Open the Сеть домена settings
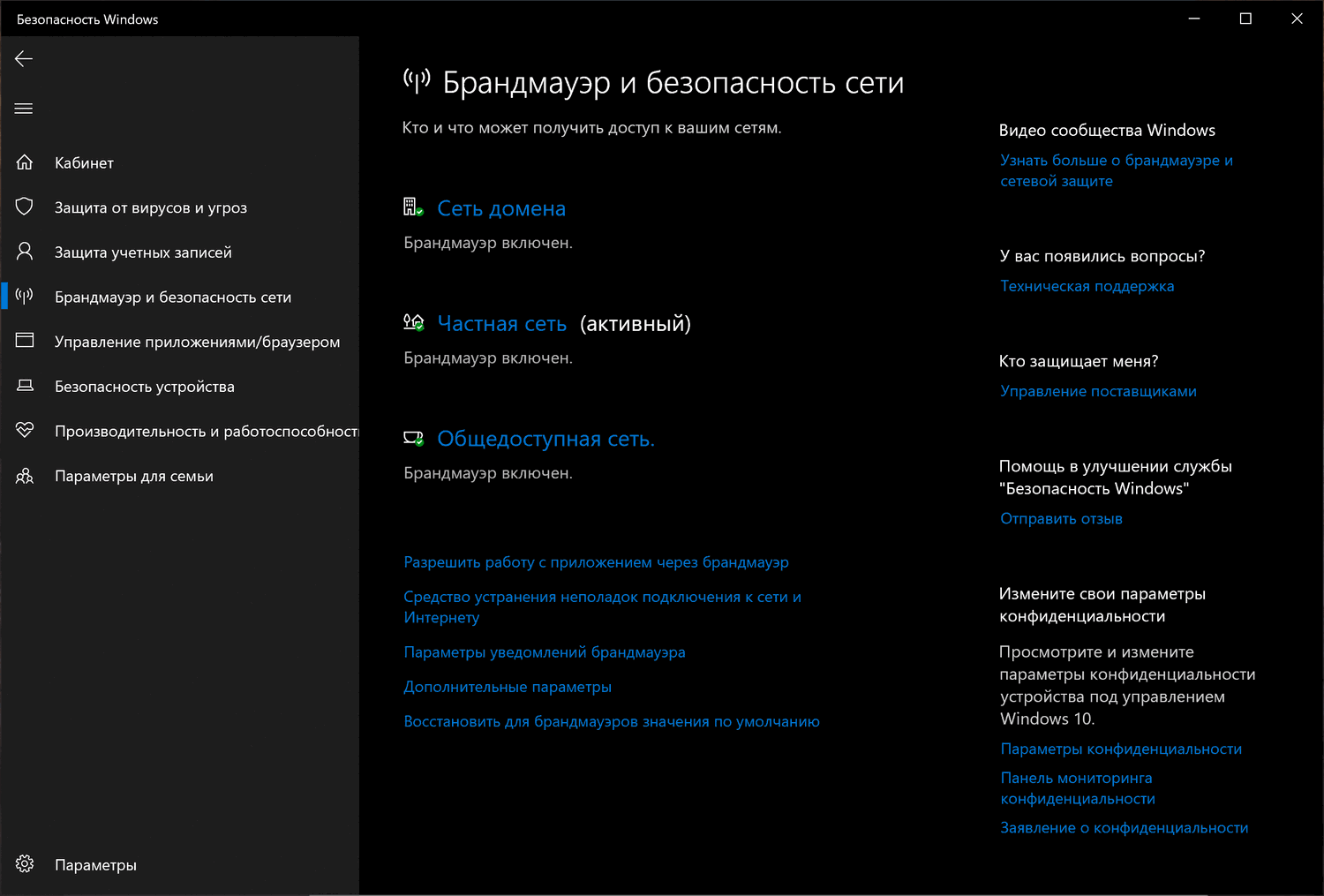1324x896 pixels. coord(501,208)
